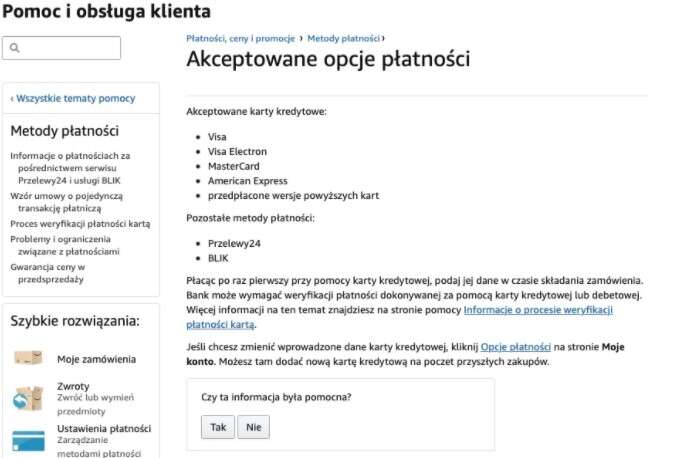Open Zwroty quick solution link
Viewport: 679px width, 458px height.
click(73, 385)
